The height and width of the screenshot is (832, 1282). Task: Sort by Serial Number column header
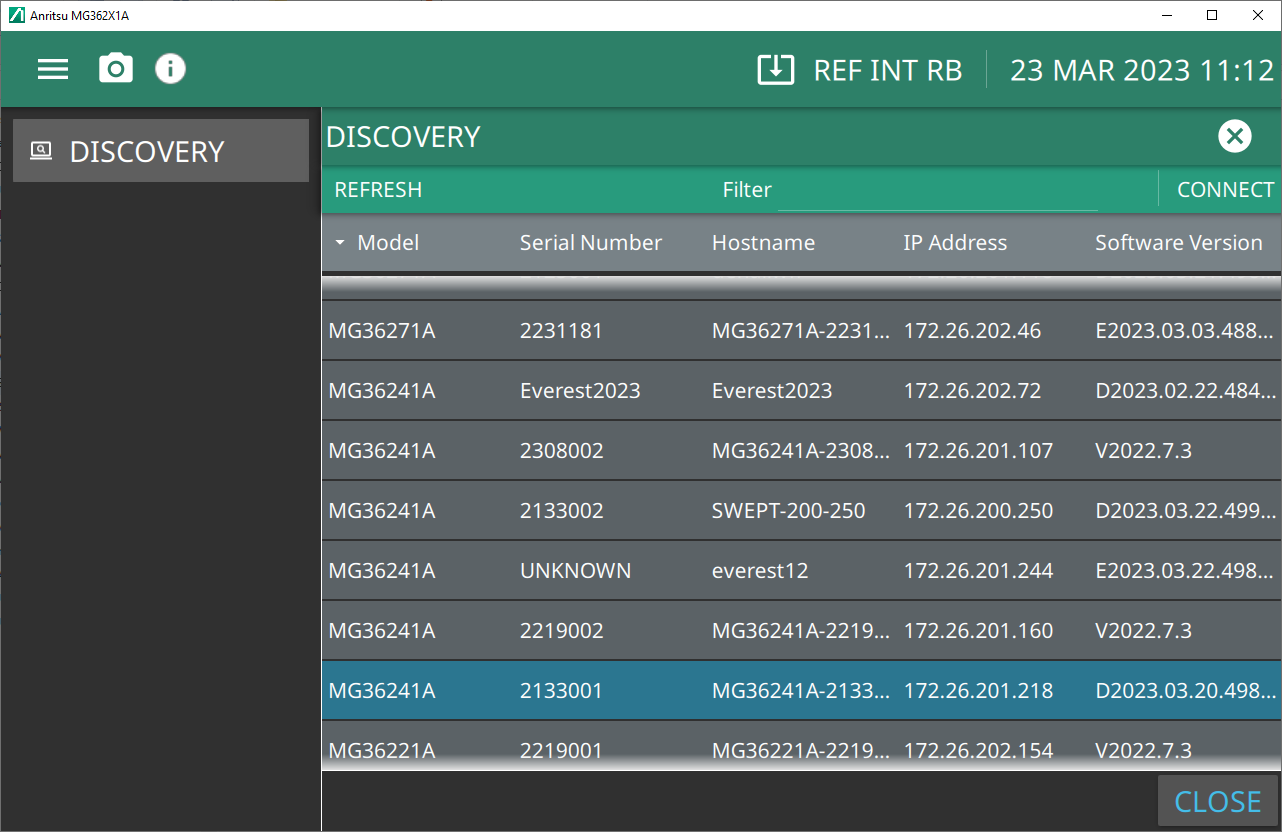tap(590, 243)
